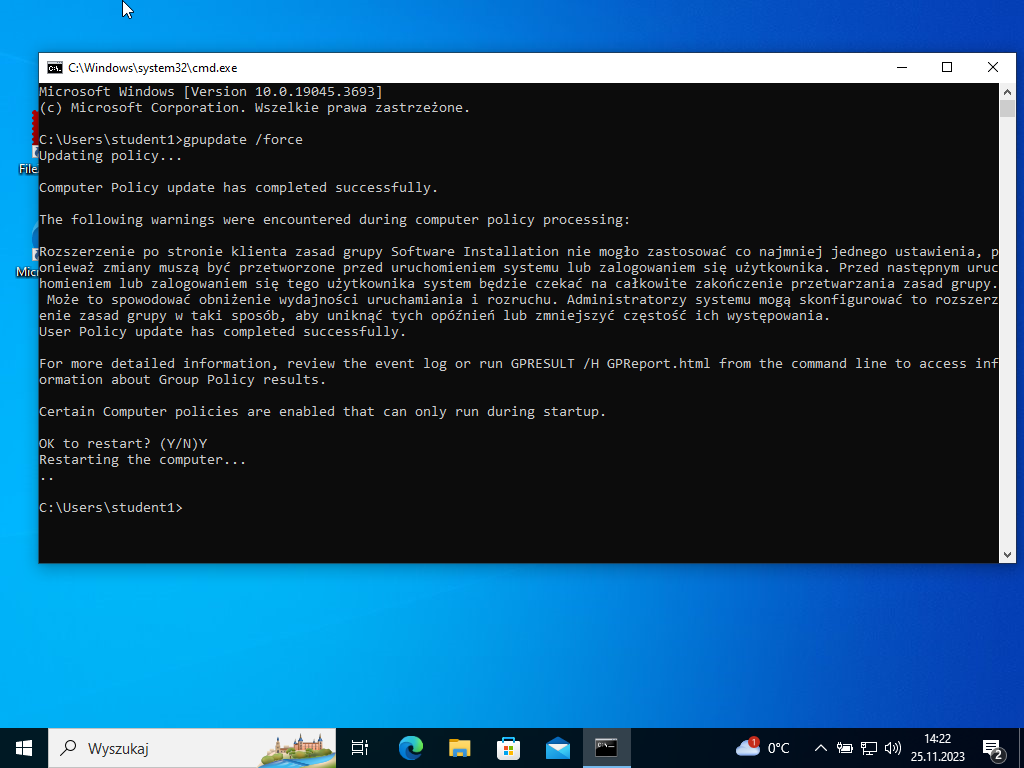Image resolution: width=1024 pixels, height=768 pixels.
Task: Minimize the cmd.exe window
Action: click(902, 68)
